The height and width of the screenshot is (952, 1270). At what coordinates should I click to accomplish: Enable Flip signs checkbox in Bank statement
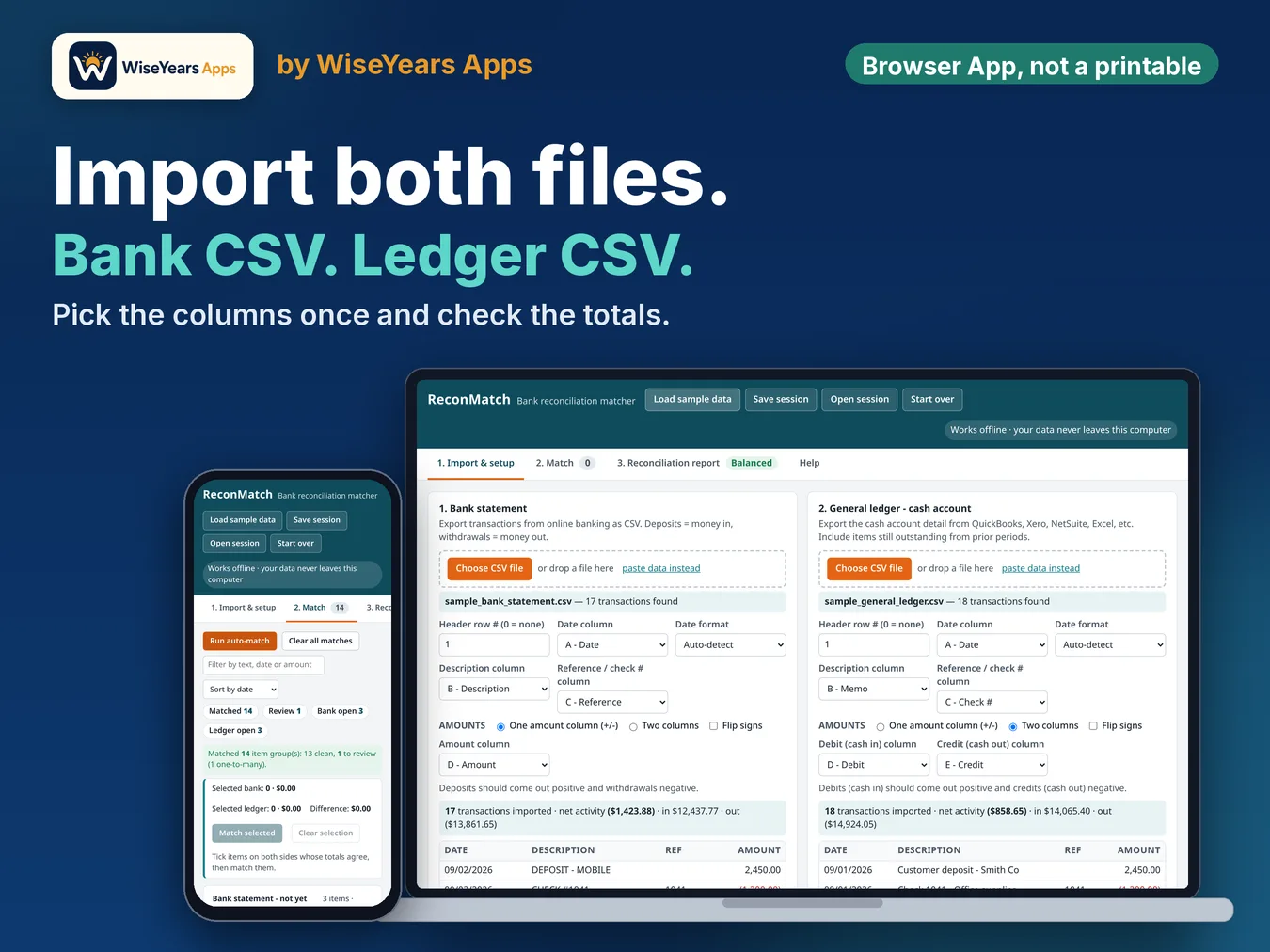click(x=713, y=726)
